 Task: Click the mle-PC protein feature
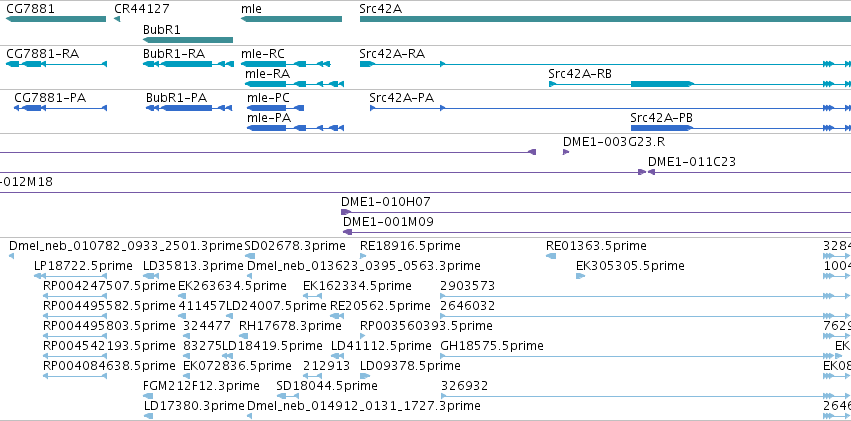pos(275,108)
